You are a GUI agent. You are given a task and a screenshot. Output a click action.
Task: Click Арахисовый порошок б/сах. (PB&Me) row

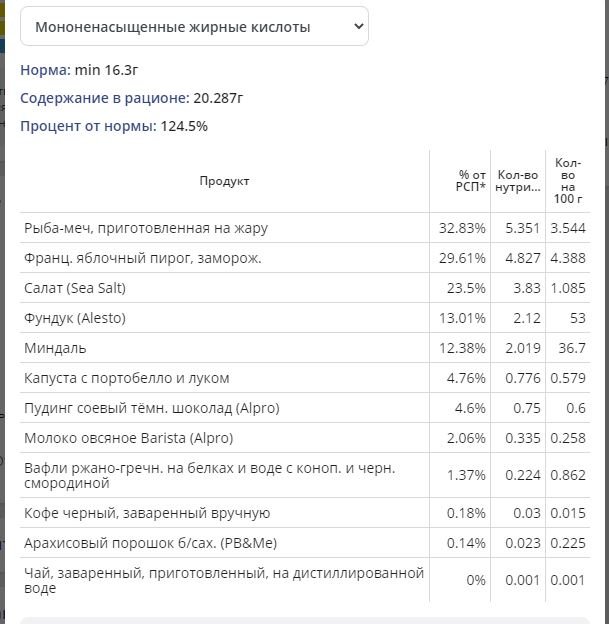305,543
